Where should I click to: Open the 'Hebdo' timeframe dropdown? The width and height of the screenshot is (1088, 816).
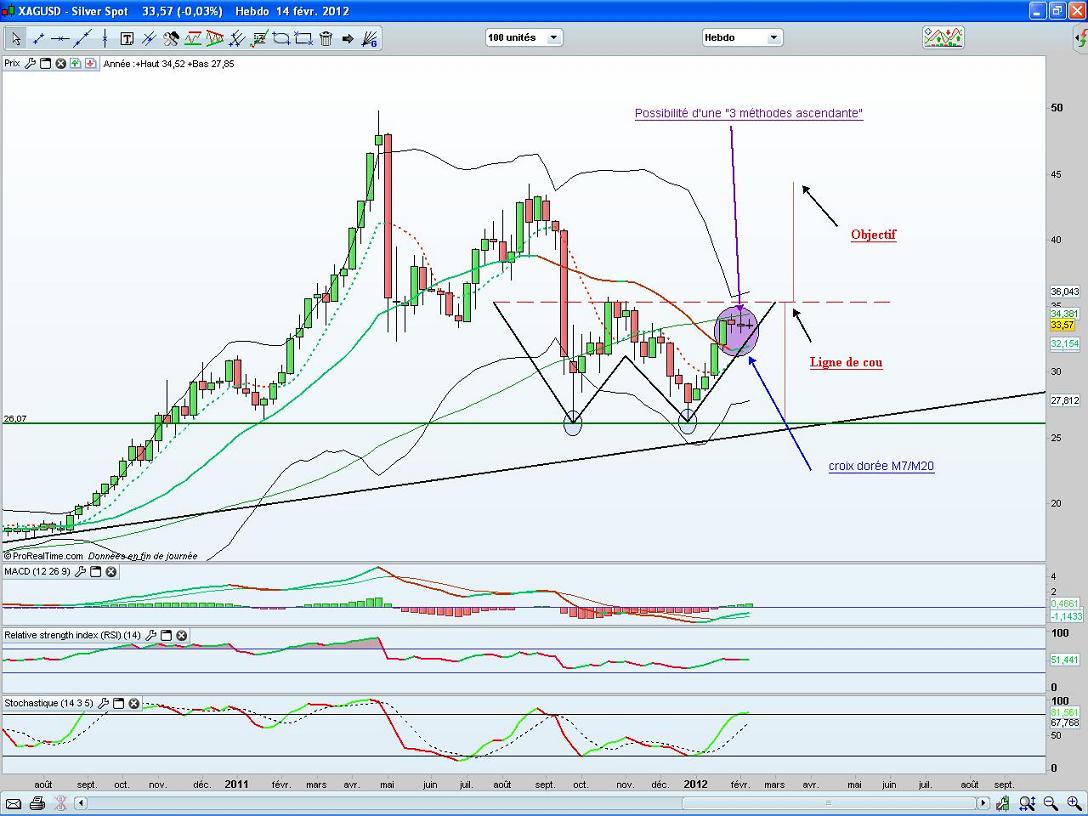[x=741, y=38]
